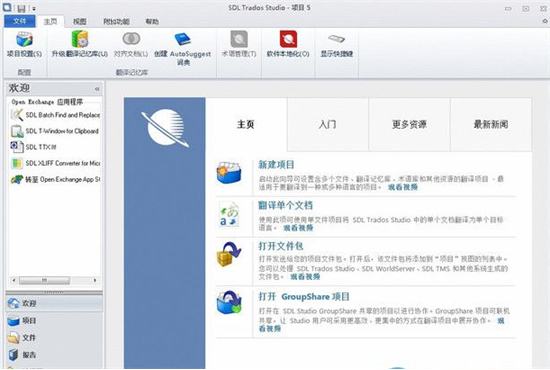Click the SDL TTXit icon
Screen dimensions: 550x370
pos(17,147)
